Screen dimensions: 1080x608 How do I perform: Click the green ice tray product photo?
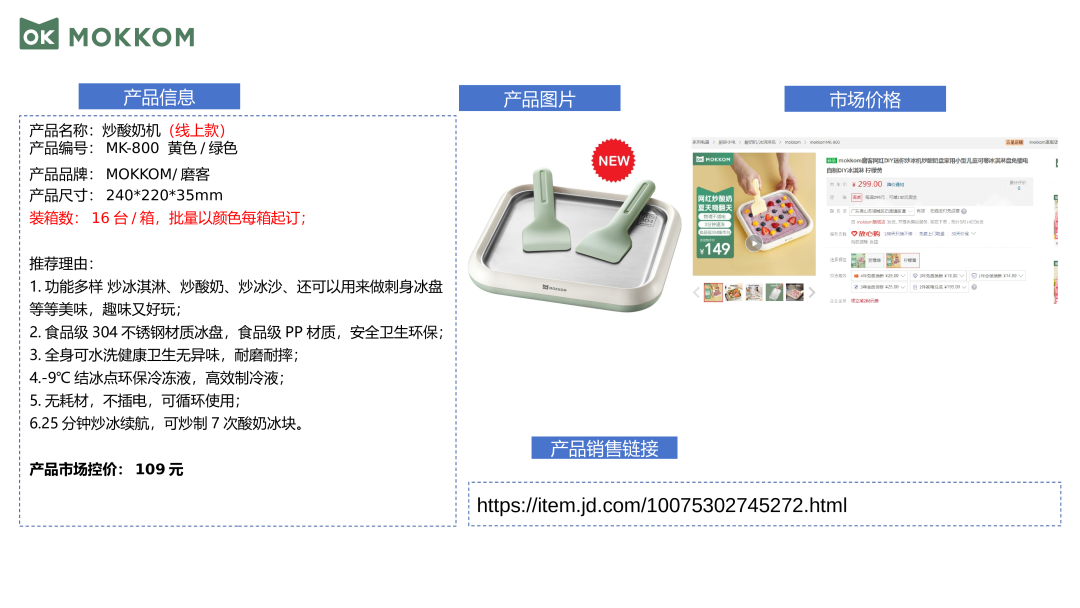click(575, 238)
